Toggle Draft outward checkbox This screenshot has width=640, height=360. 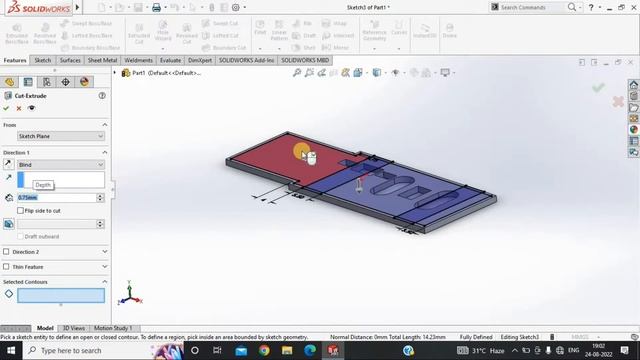20,236
